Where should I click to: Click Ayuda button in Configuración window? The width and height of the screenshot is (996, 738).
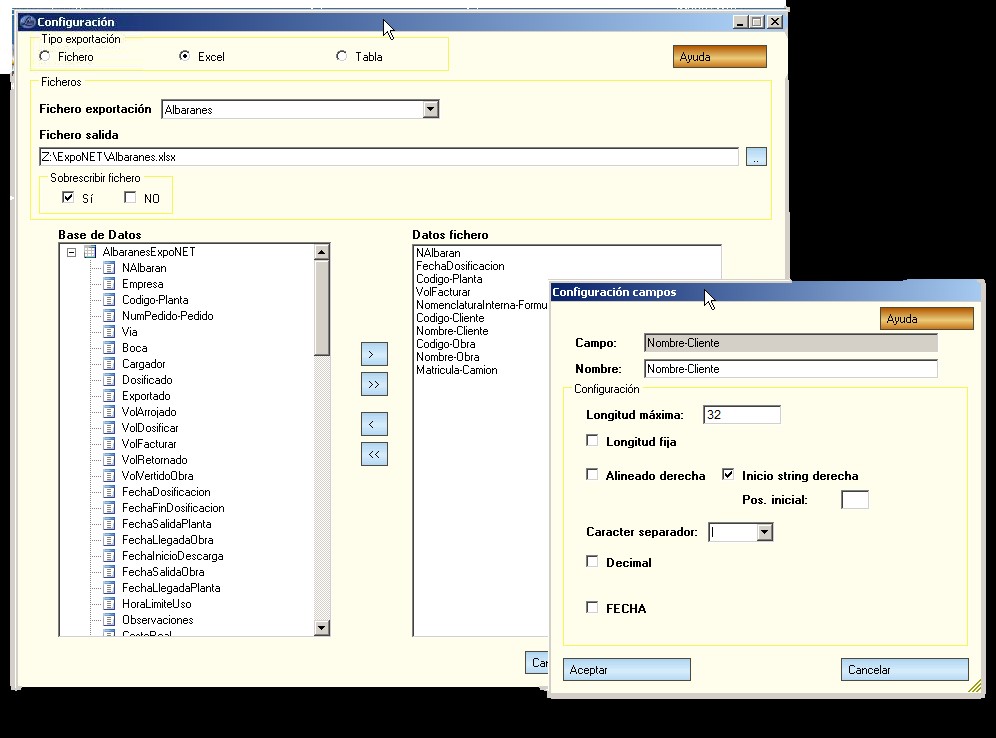[720, 57]
